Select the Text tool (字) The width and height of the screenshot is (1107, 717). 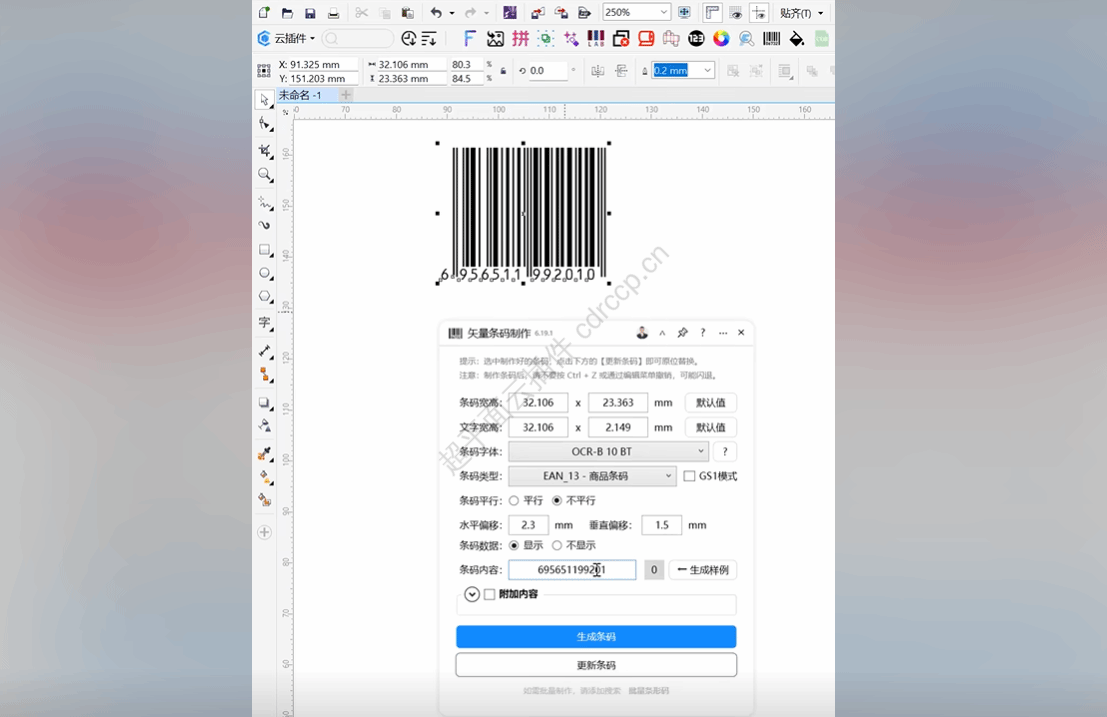pyautogui.click(x=265, y=323)
